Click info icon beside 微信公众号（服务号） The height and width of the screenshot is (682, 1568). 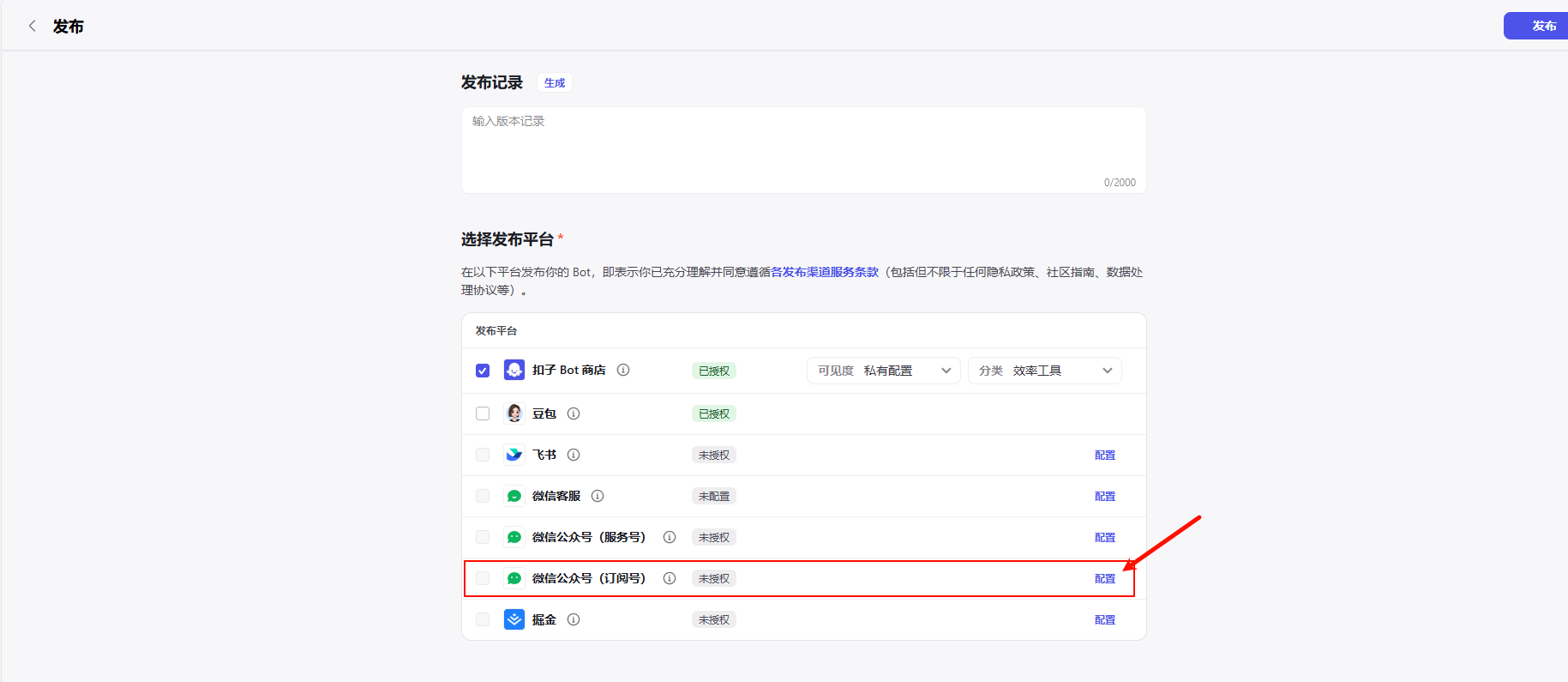point(670,537)
